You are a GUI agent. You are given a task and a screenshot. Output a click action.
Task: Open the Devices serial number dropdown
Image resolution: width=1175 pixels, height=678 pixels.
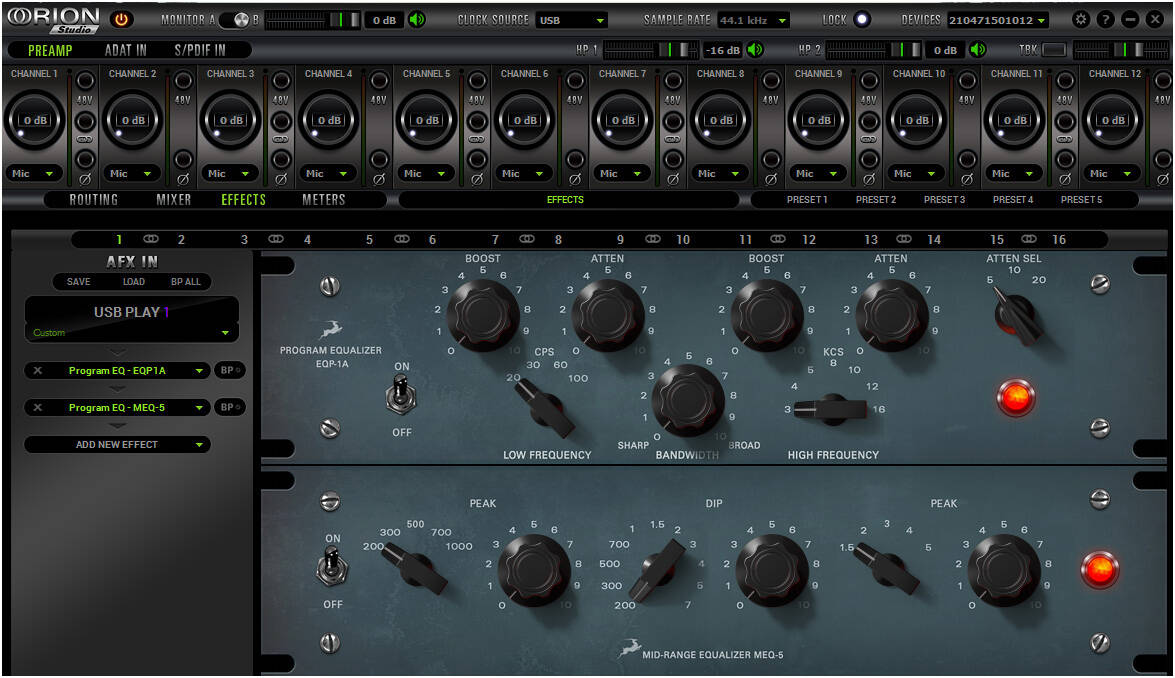point(997,20)
